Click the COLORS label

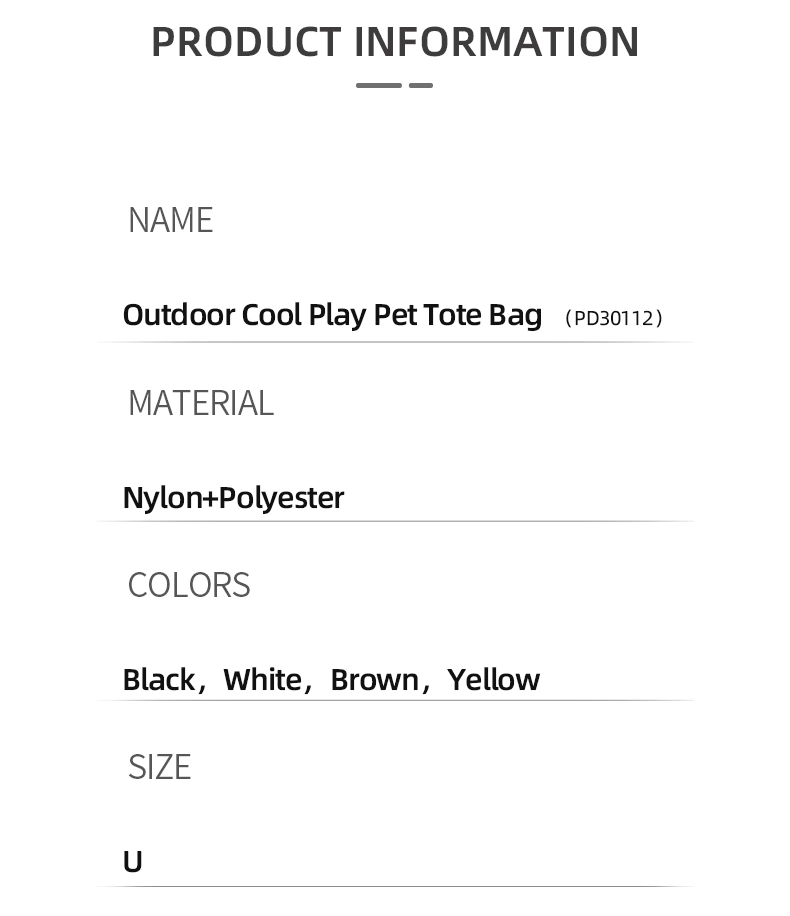189,585
